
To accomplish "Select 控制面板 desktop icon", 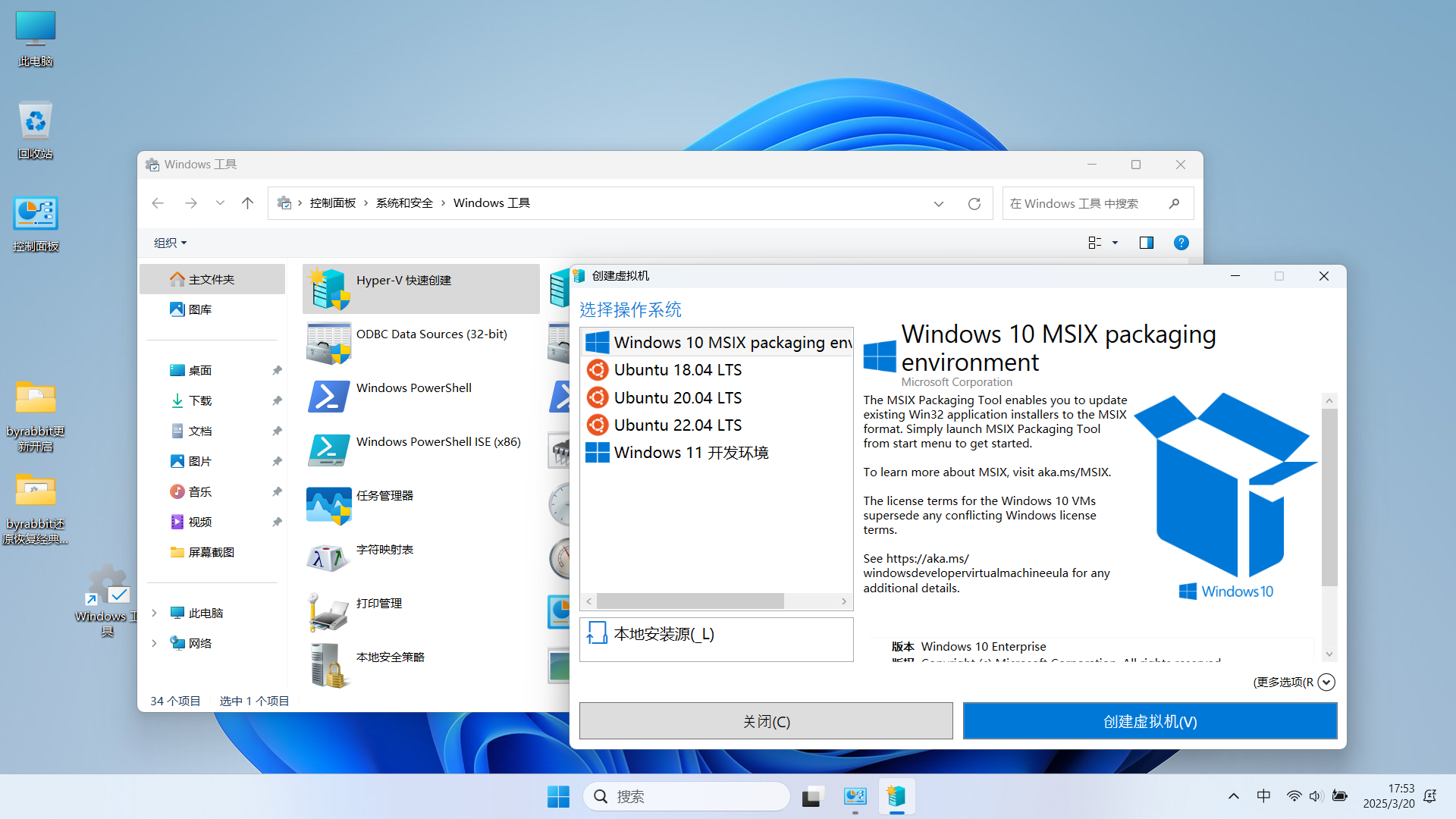I will click(35, 224).
